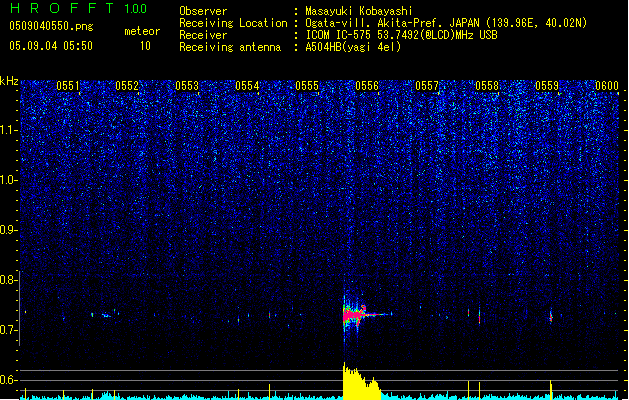Click the 0554 time marker
This screenshot has width=629, height=400.
pyautogui.click(x=247, y=86)
